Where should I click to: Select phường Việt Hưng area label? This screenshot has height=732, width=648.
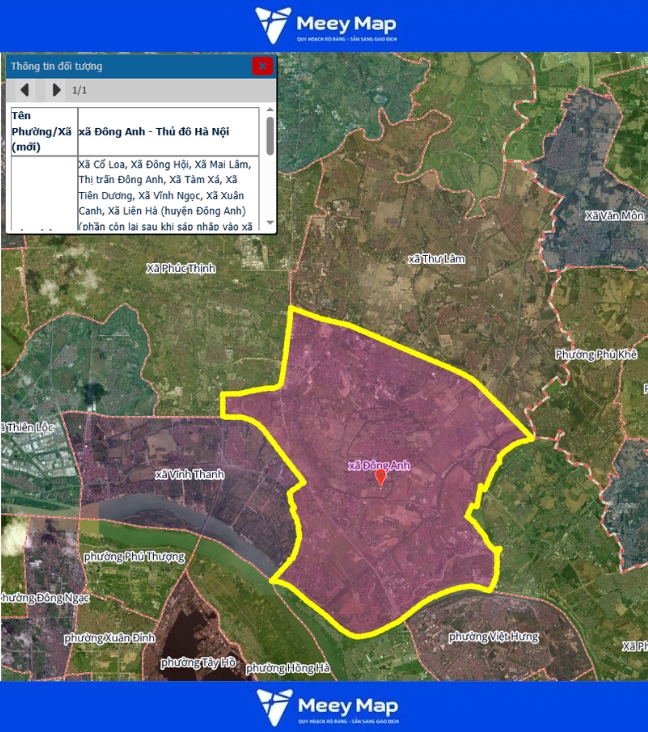tap(494, 636)
